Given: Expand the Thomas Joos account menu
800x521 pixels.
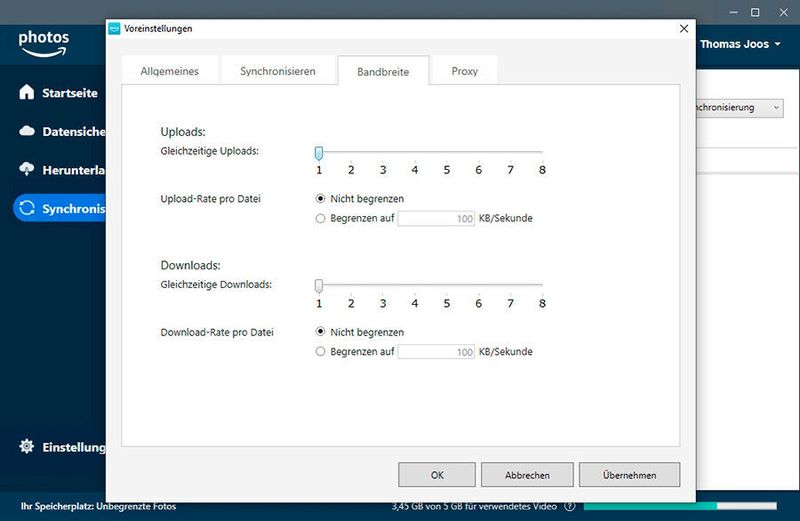Looking at the screenshot, I should coord(740,44).
